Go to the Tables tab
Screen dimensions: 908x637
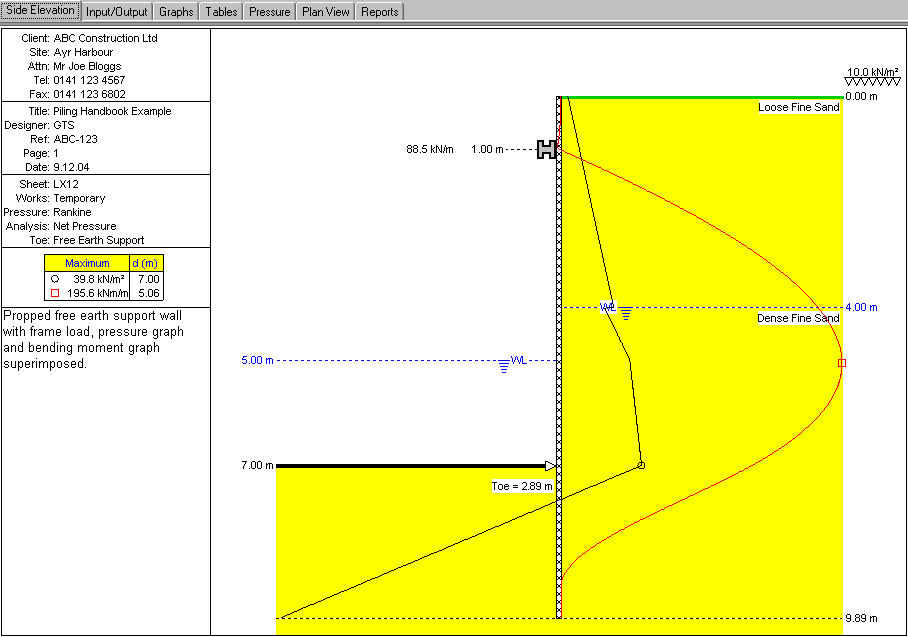point(220,12)
